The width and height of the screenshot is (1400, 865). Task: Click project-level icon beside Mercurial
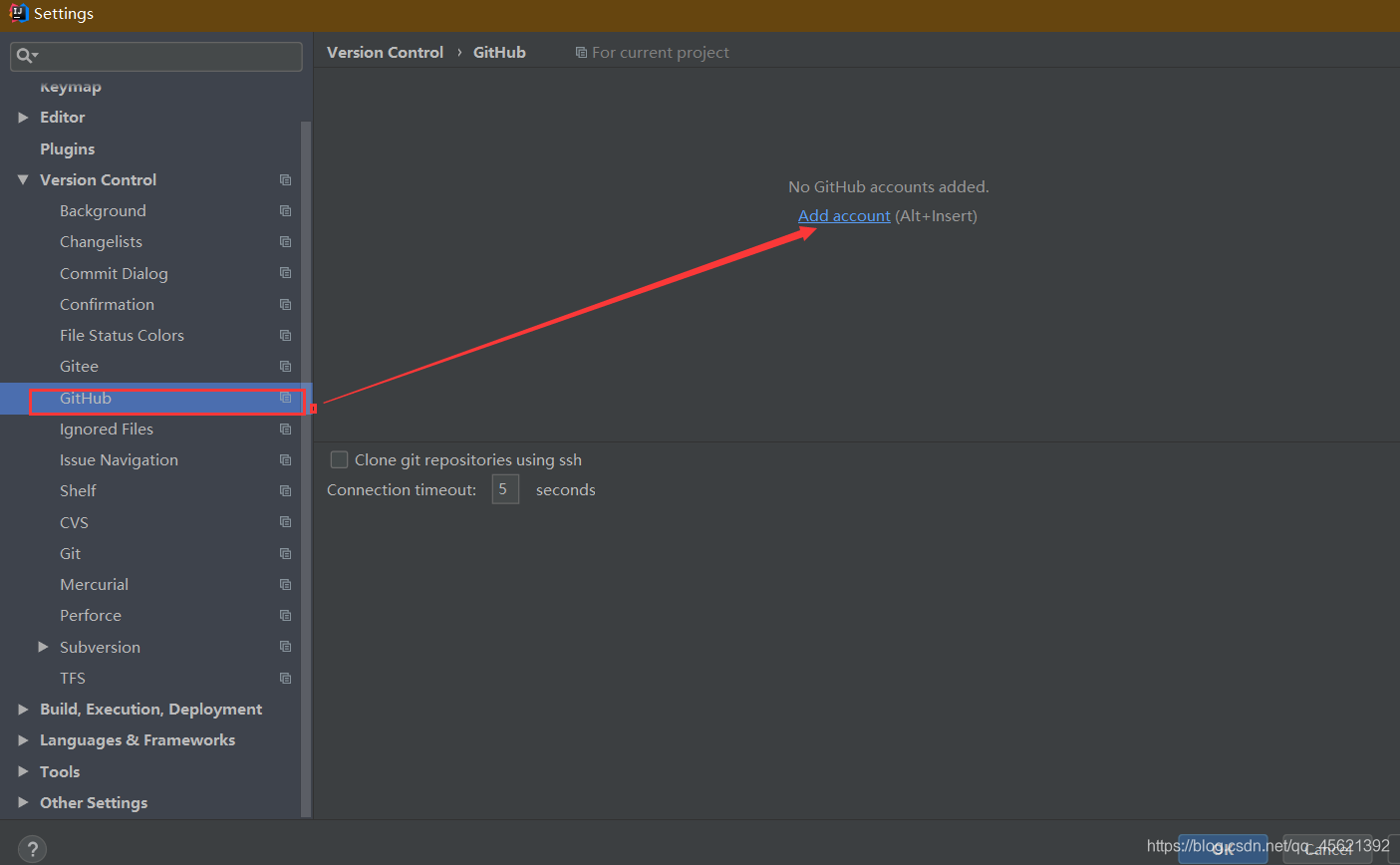285,585
